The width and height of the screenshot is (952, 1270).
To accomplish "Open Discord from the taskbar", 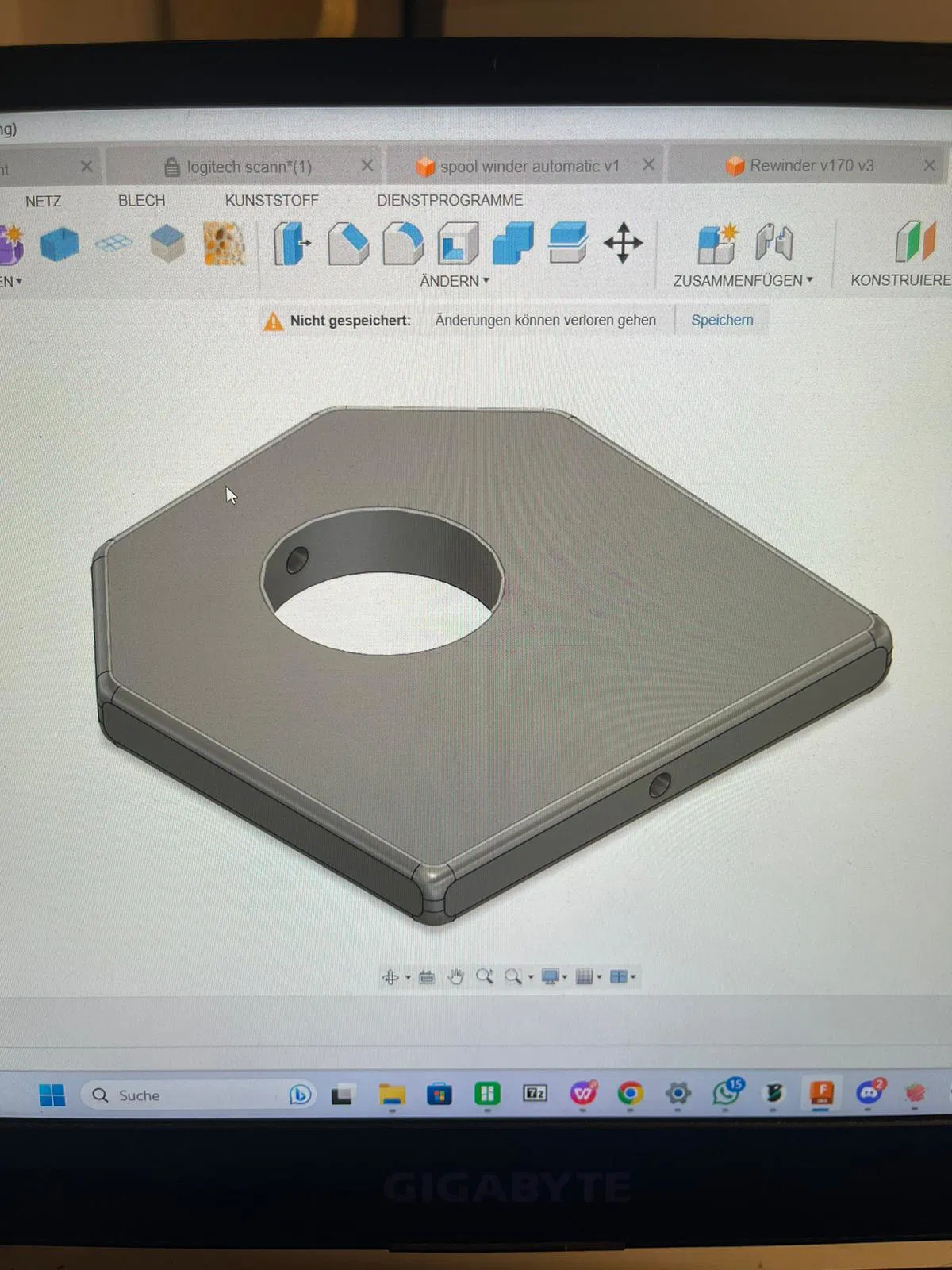I will 870,1092.
